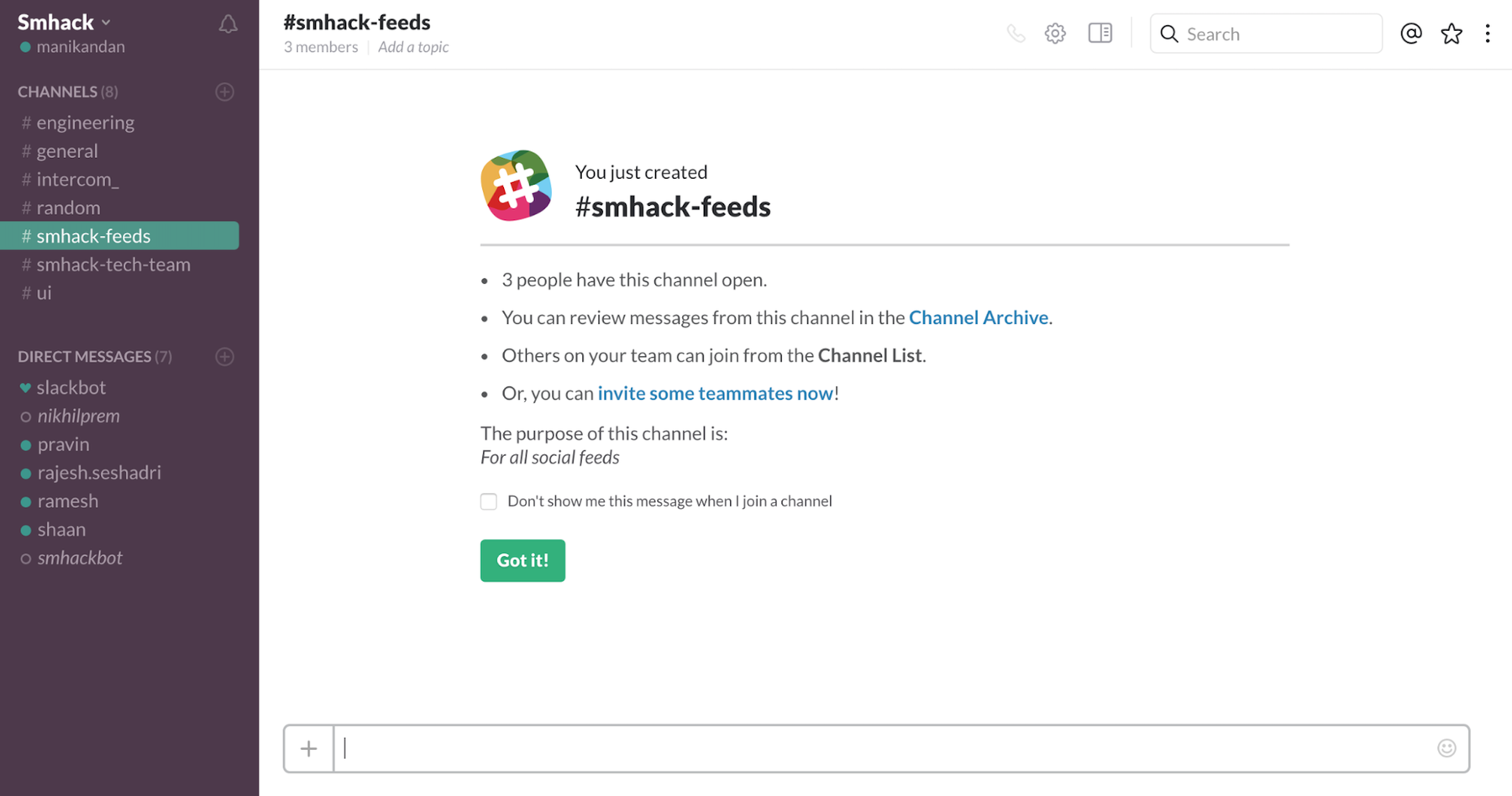Click the Add a topic field
The height and width of the screenshot is (796, 1512).
click(x=412, y=47)
